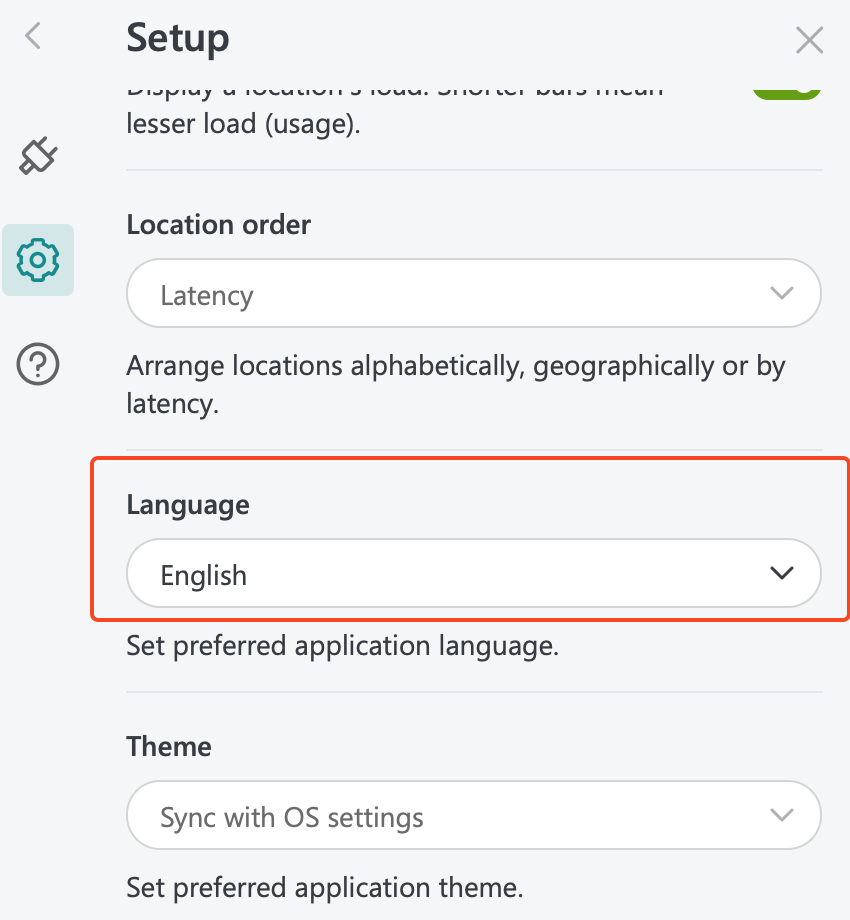Click the Location order label
The image size is (850, 920).
coord(218,224)
